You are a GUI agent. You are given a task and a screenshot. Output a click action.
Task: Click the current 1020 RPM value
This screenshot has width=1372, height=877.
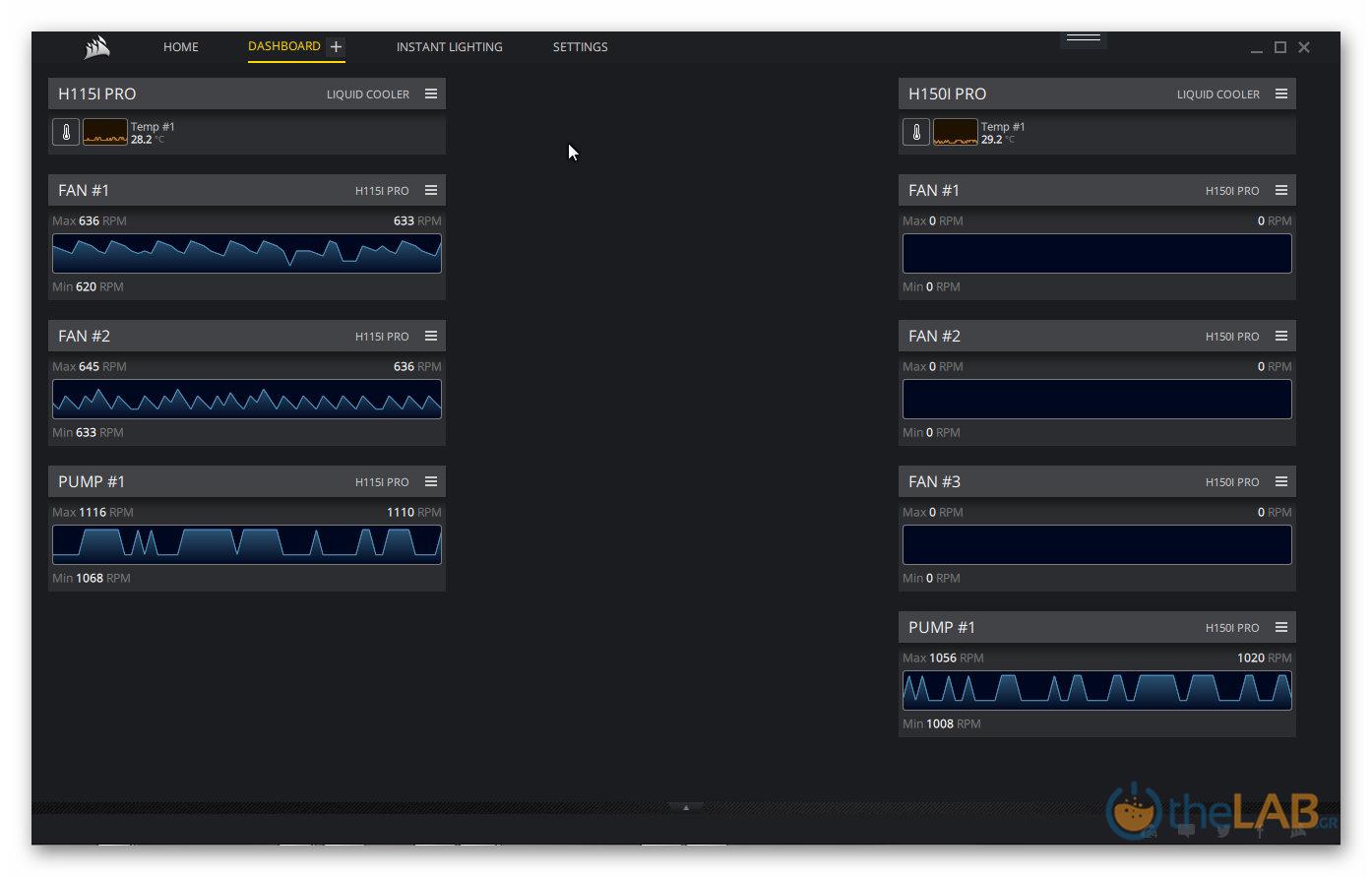[x=1265, y=658]
